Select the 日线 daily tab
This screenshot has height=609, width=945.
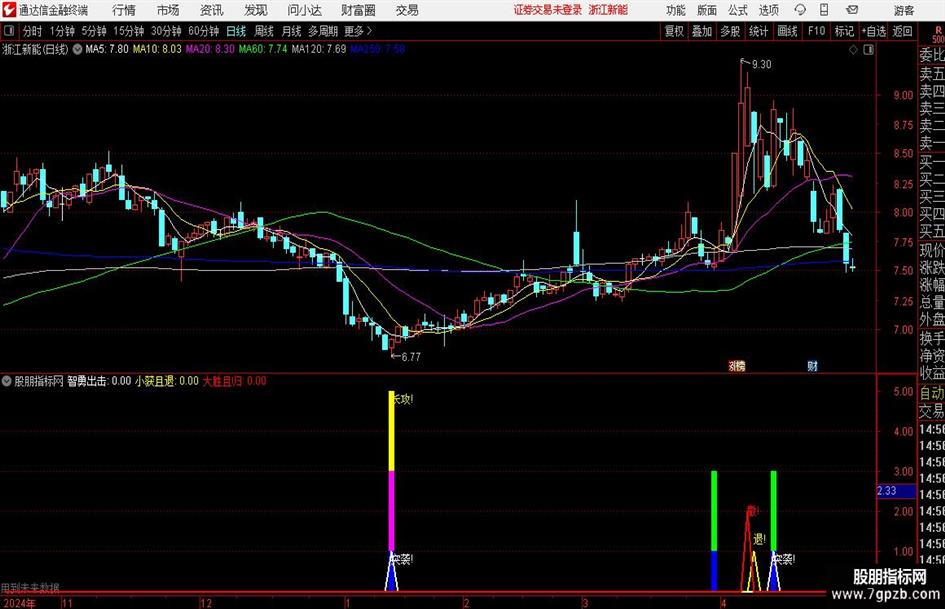pos(236,31)
